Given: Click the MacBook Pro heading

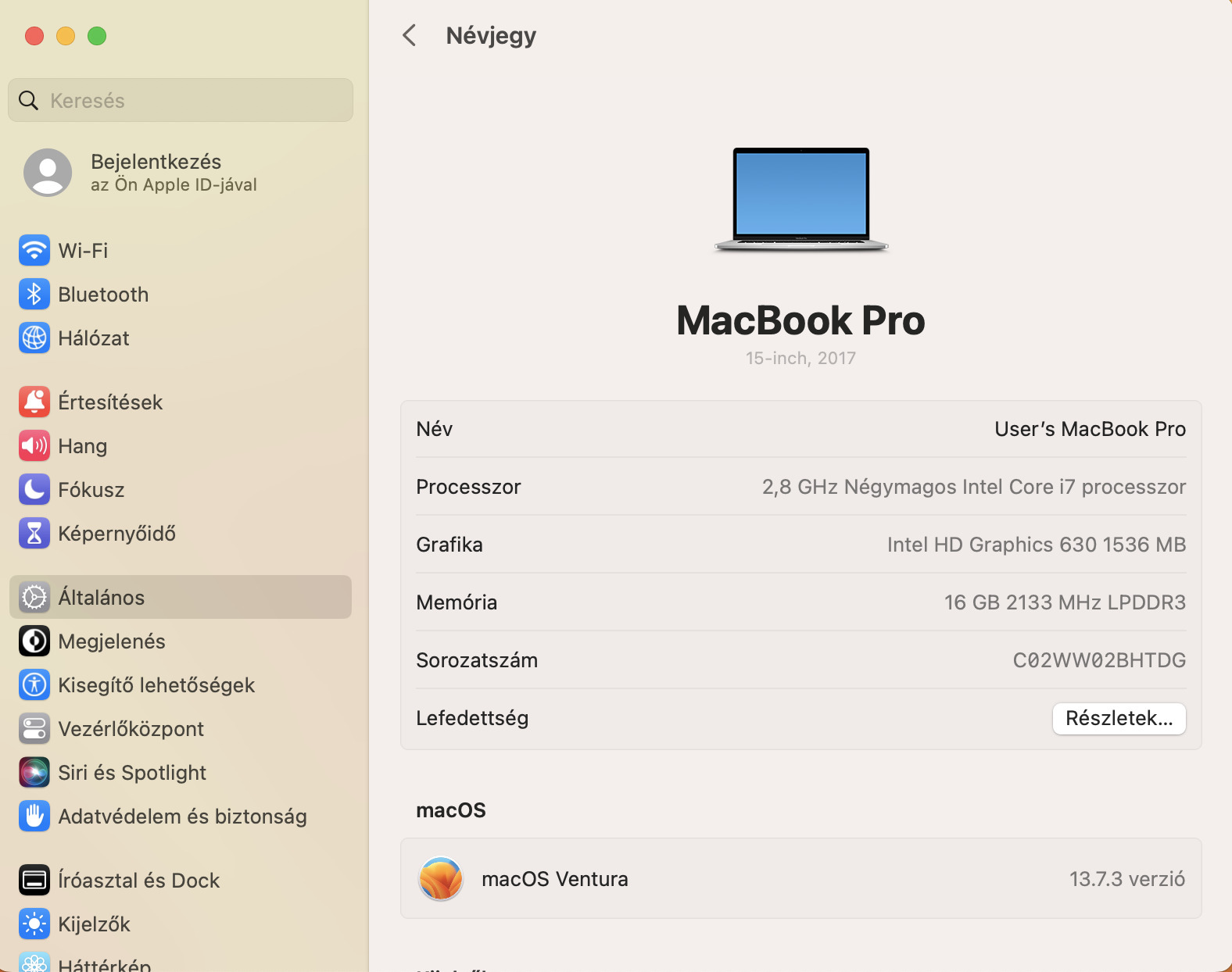Looking at the screenshot, I should [801, 320].
